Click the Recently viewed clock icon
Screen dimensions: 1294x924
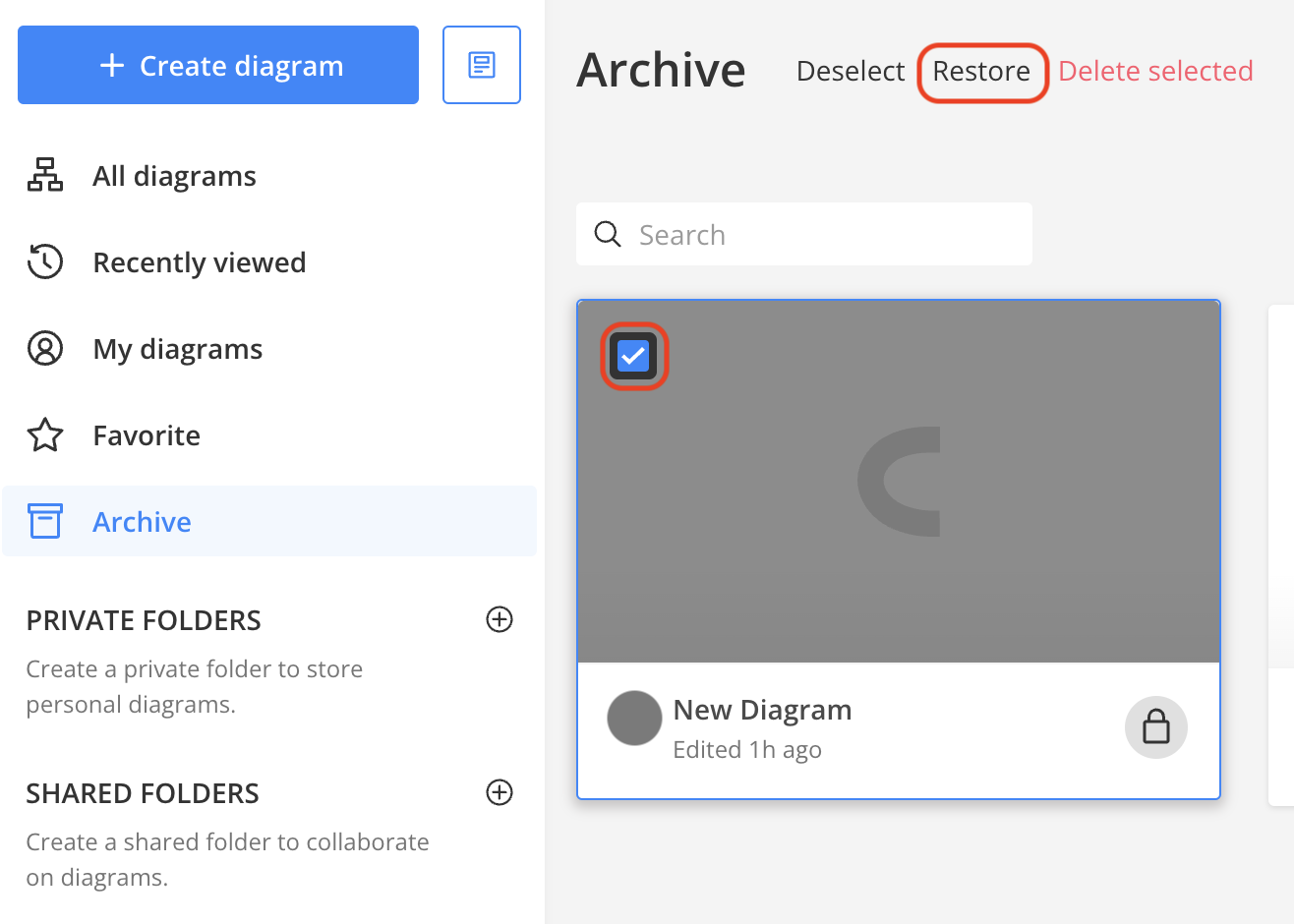click(x=45, y=261)
